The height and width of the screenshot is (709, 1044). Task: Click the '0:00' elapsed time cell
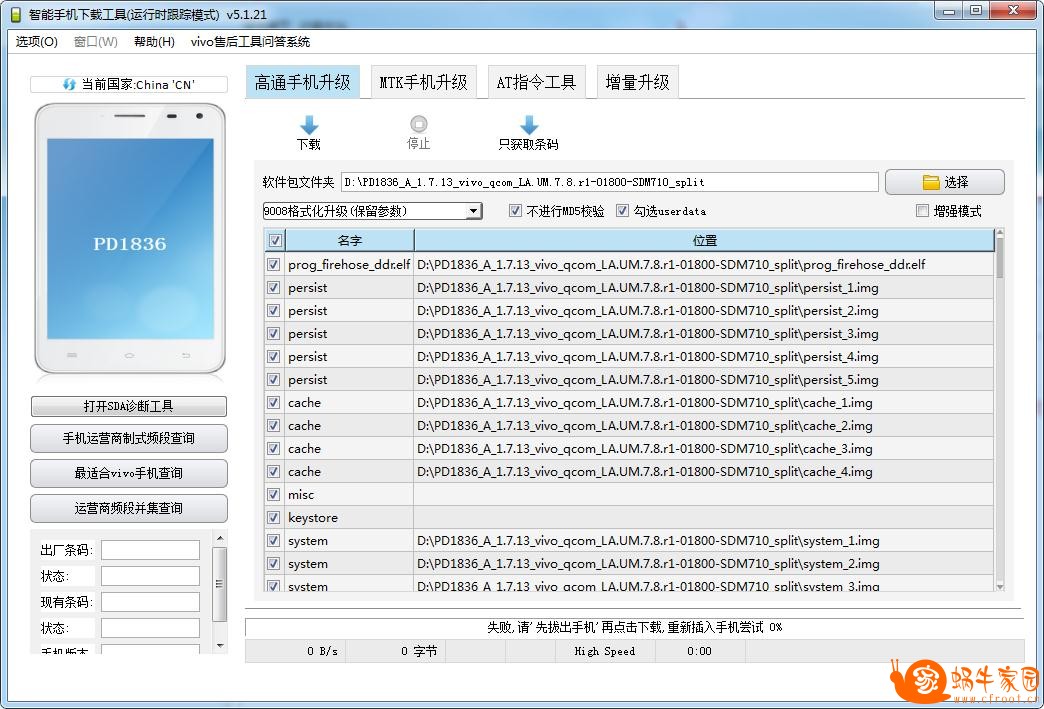point(700,651)
